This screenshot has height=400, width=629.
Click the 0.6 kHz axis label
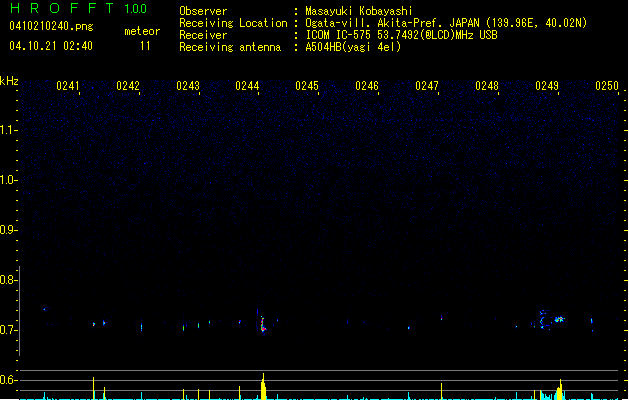tap(8, 380)
